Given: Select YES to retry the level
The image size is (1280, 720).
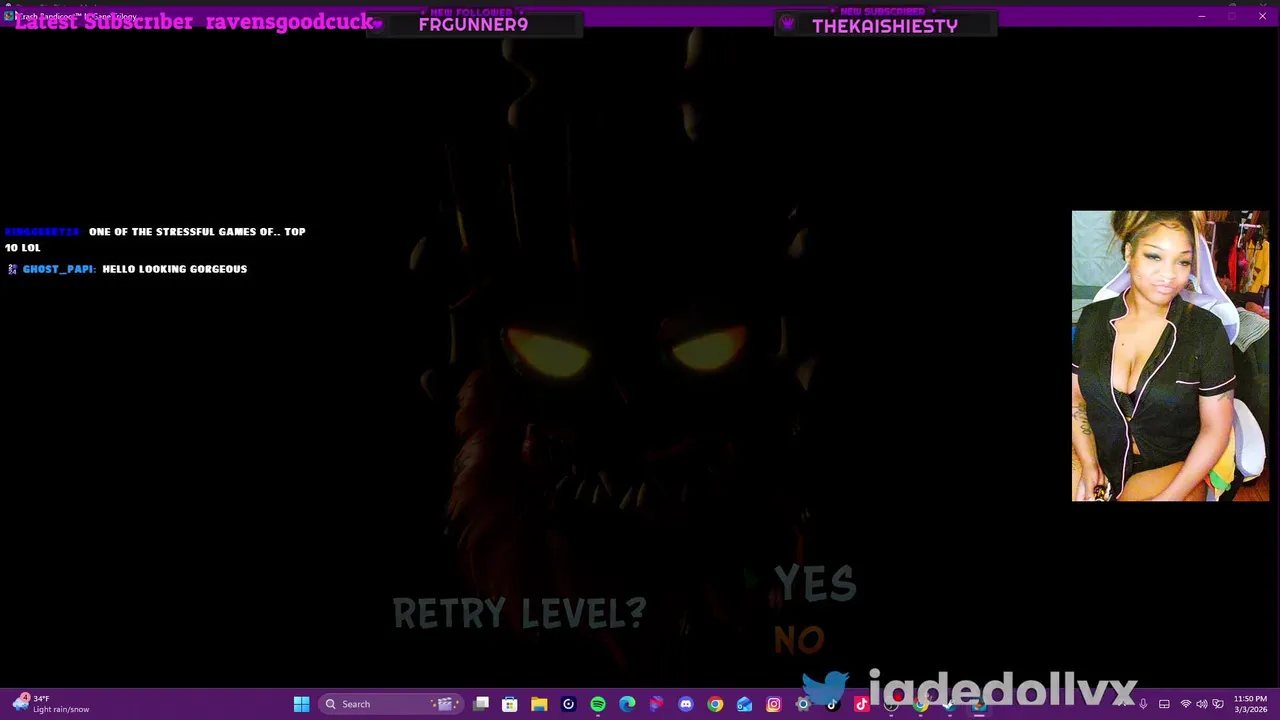Looking at the screenshot, I should [x=815, y=583].
